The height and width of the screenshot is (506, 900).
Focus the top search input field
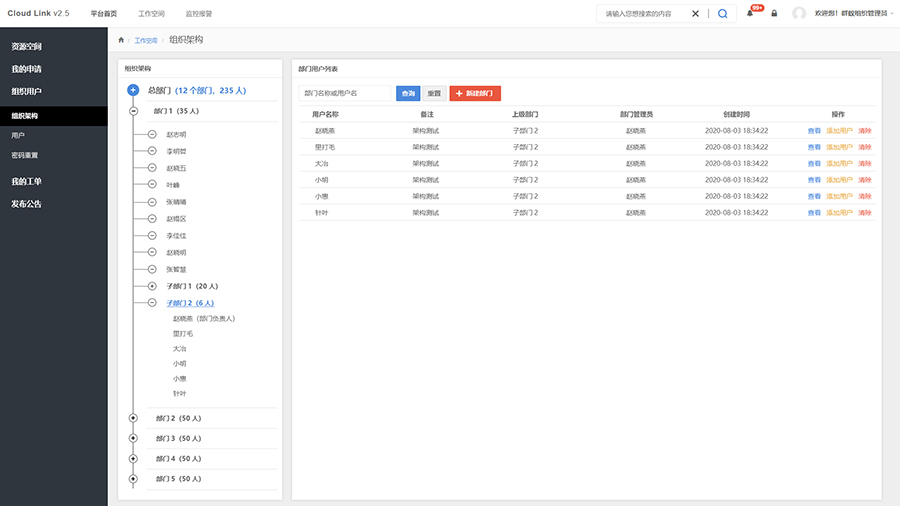click(643, 14)
